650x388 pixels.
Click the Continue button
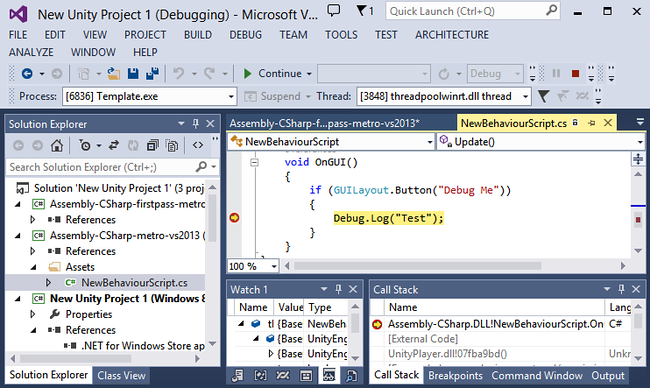tap(277, 74)
